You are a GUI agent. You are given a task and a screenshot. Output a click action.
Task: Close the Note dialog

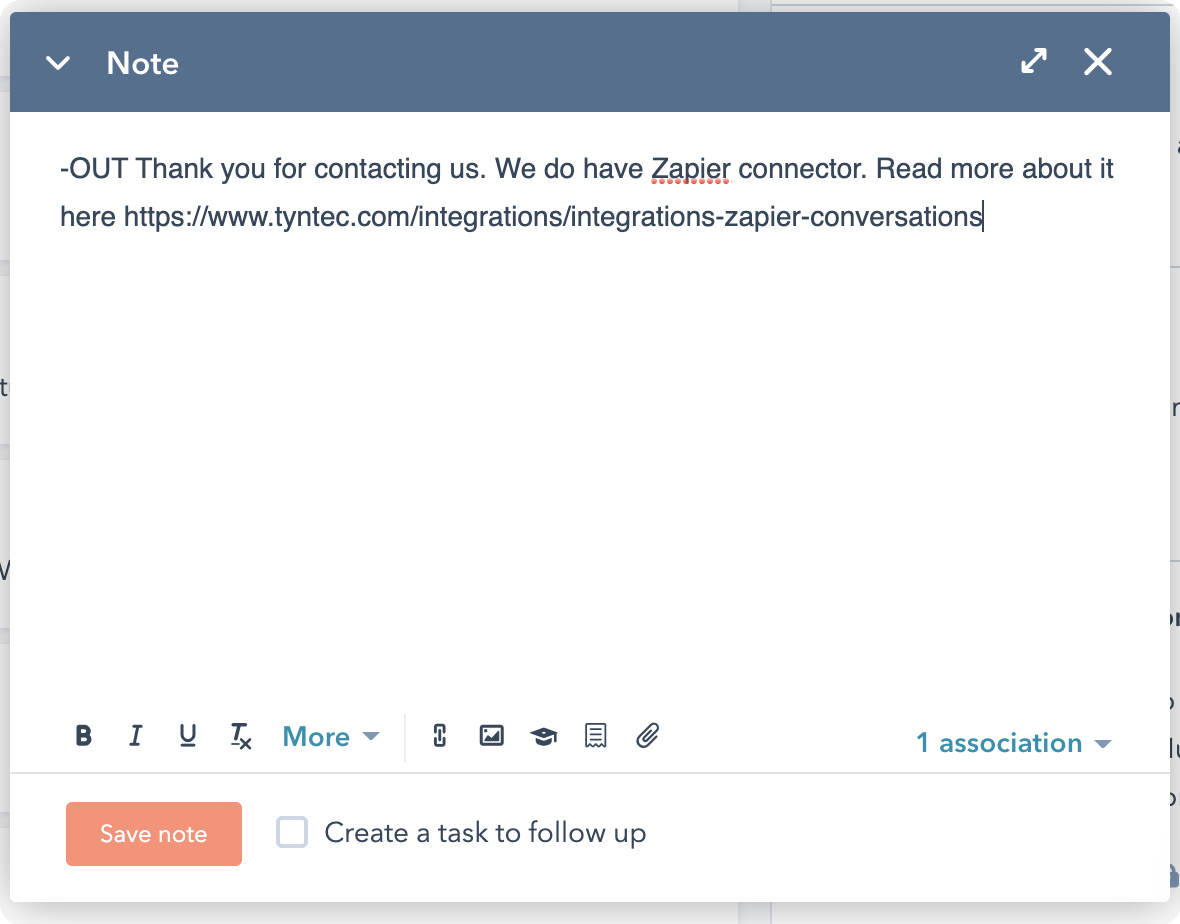(1098, 62)
